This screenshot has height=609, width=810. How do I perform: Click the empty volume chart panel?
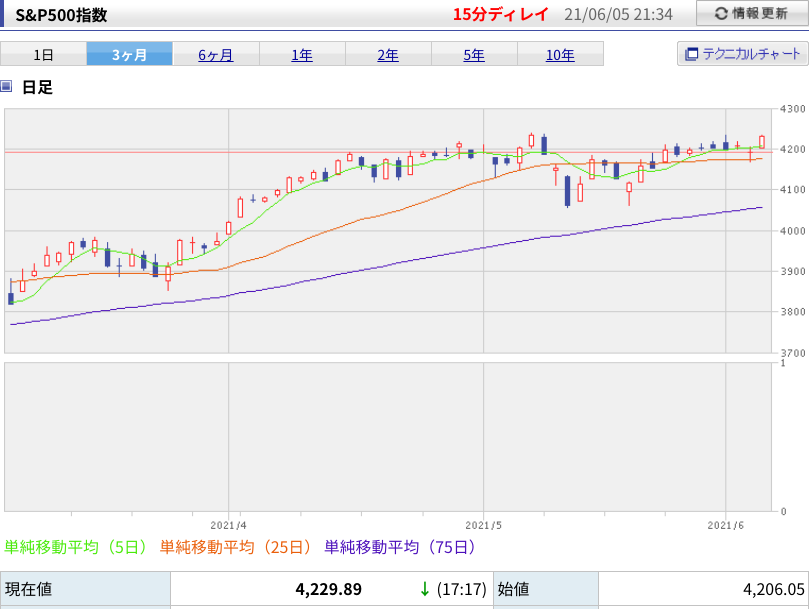point(388,436)
